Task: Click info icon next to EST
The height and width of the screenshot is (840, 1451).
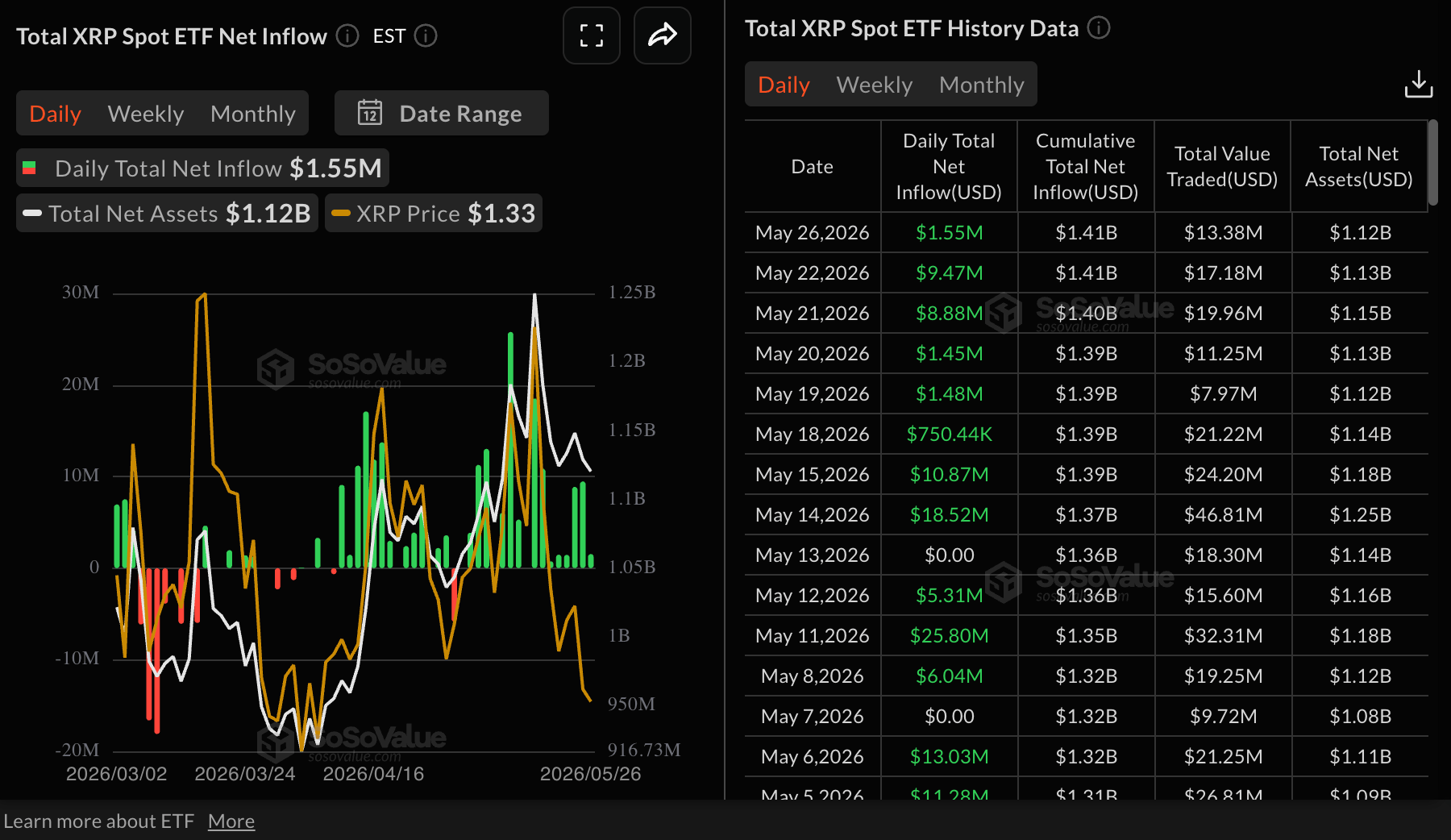Action: click(426, 35)
